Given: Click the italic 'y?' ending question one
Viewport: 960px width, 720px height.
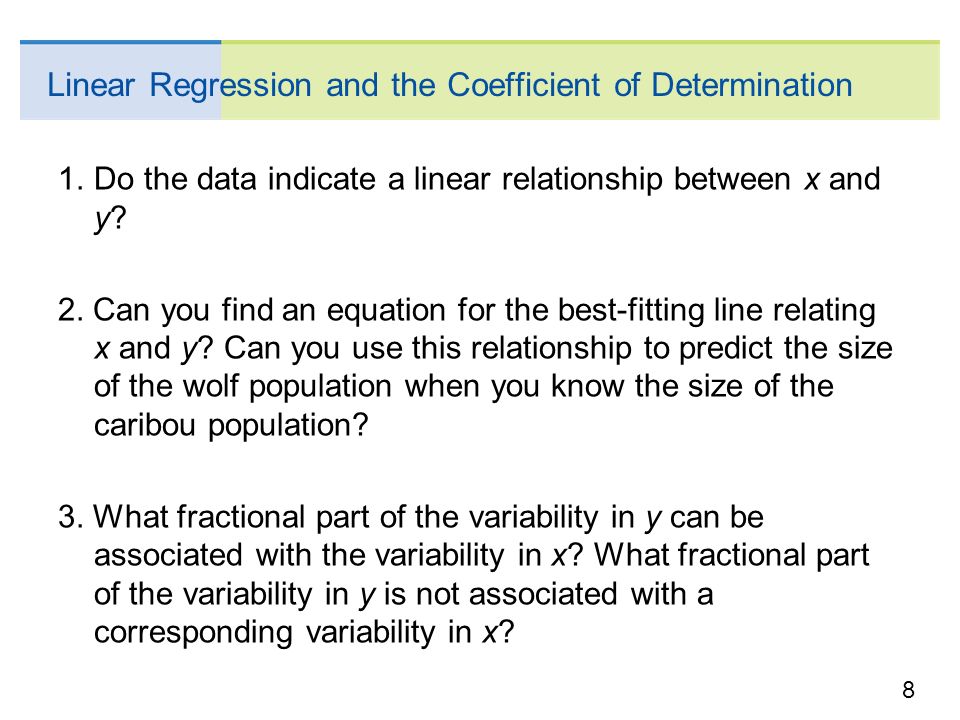Looking at the screenshot, I should coord(110,219).
